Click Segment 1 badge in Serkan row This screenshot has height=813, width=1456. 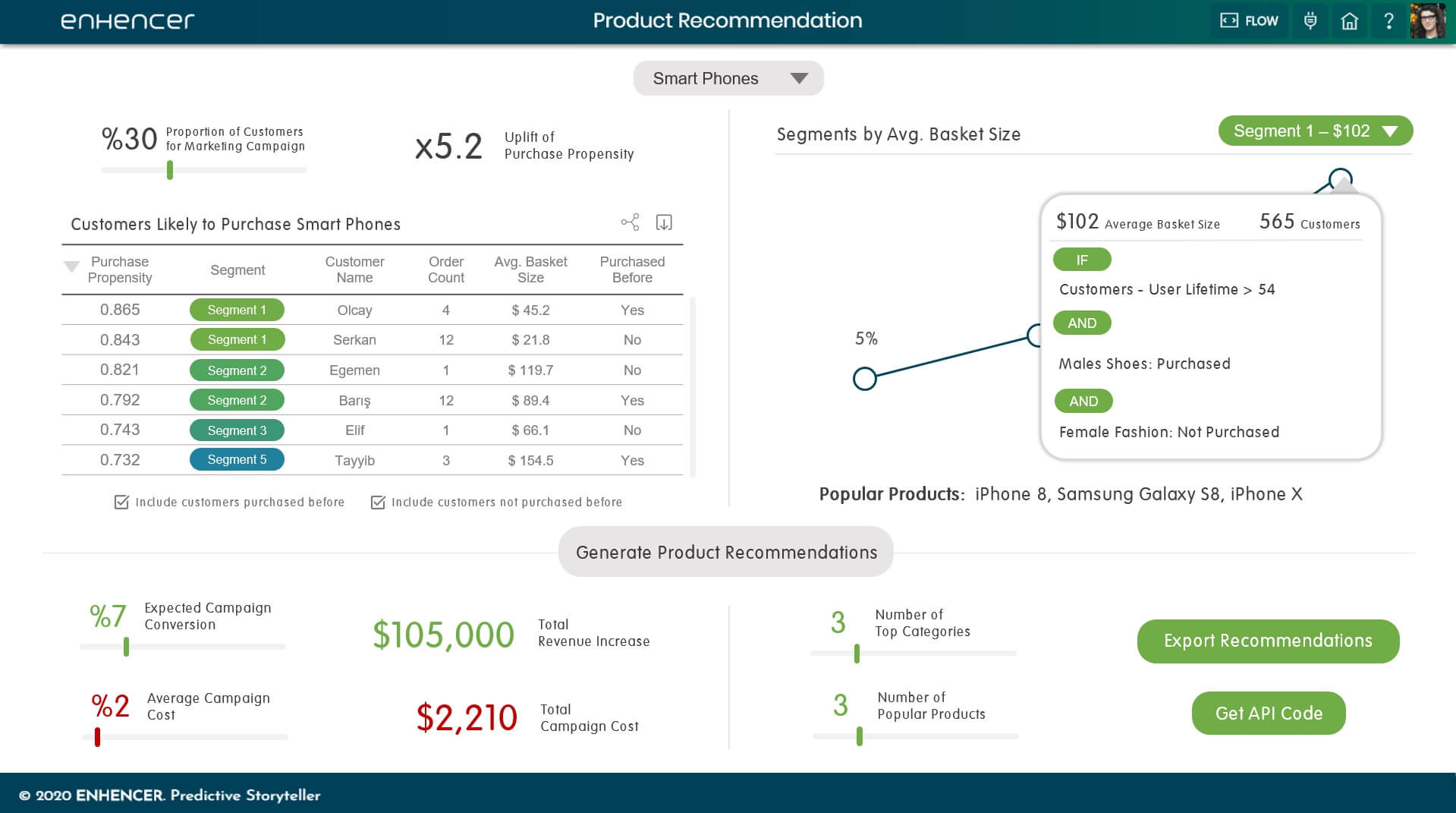[x=237, y=339]
